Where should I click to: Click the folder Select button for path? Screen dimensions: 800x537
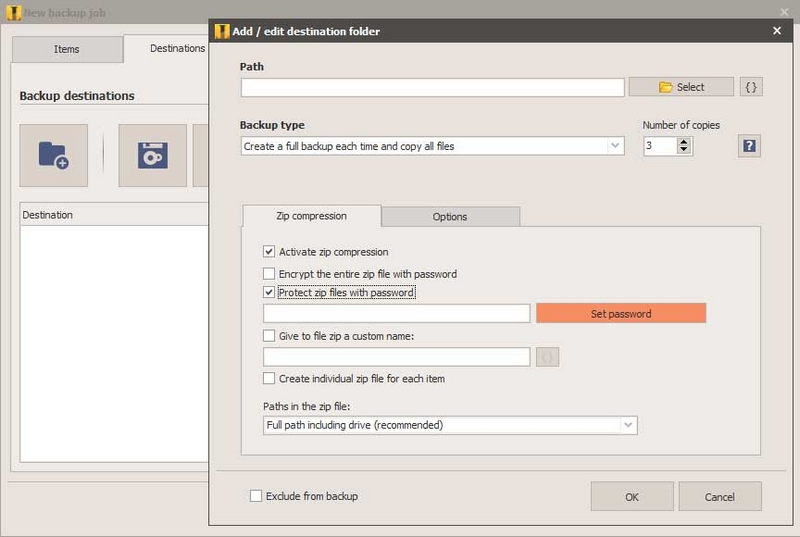(x=681, y=87)
